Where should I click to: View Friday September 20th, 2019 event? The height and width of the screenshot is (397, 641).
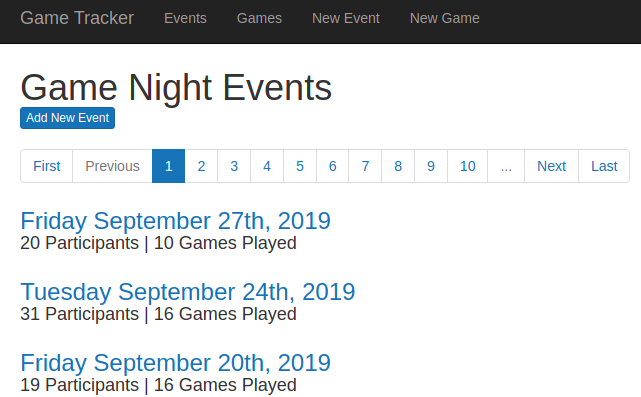click(x=175, y=363)
